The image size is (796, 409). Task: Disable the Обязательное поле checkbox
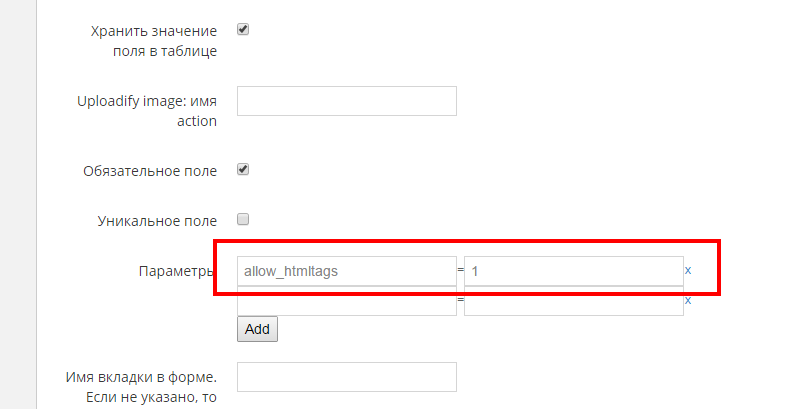(x=243, y=169)
